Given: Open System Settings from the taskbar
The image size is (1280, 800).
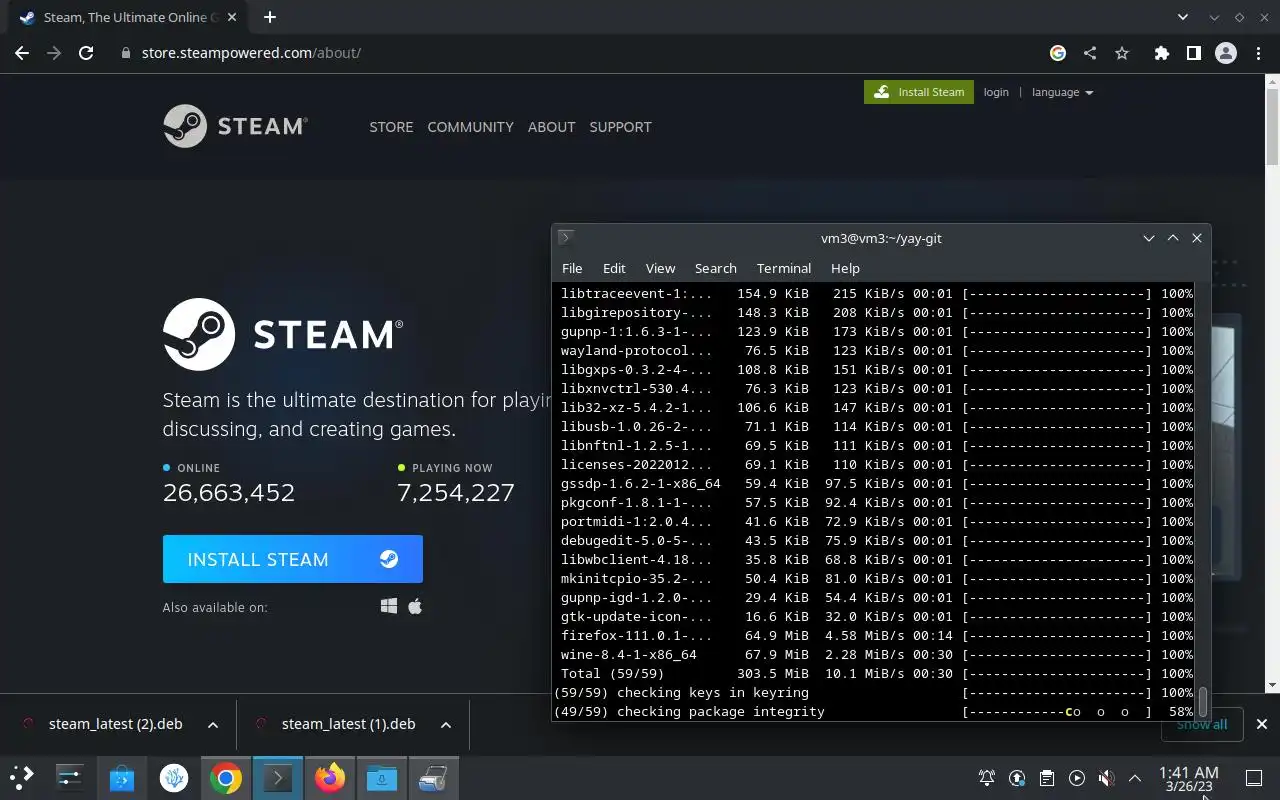Looking at the screenshot, I should click(x=70, y=777).
